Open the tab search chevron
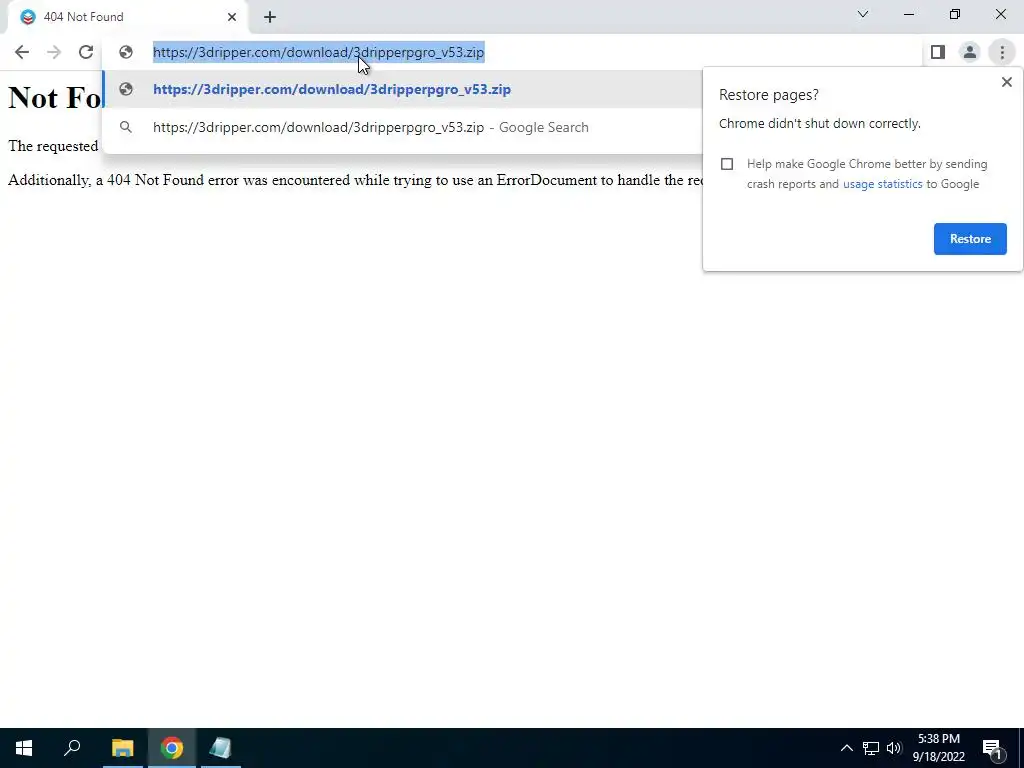Screen dimensions: 1024x768 [x=863, y=14]
